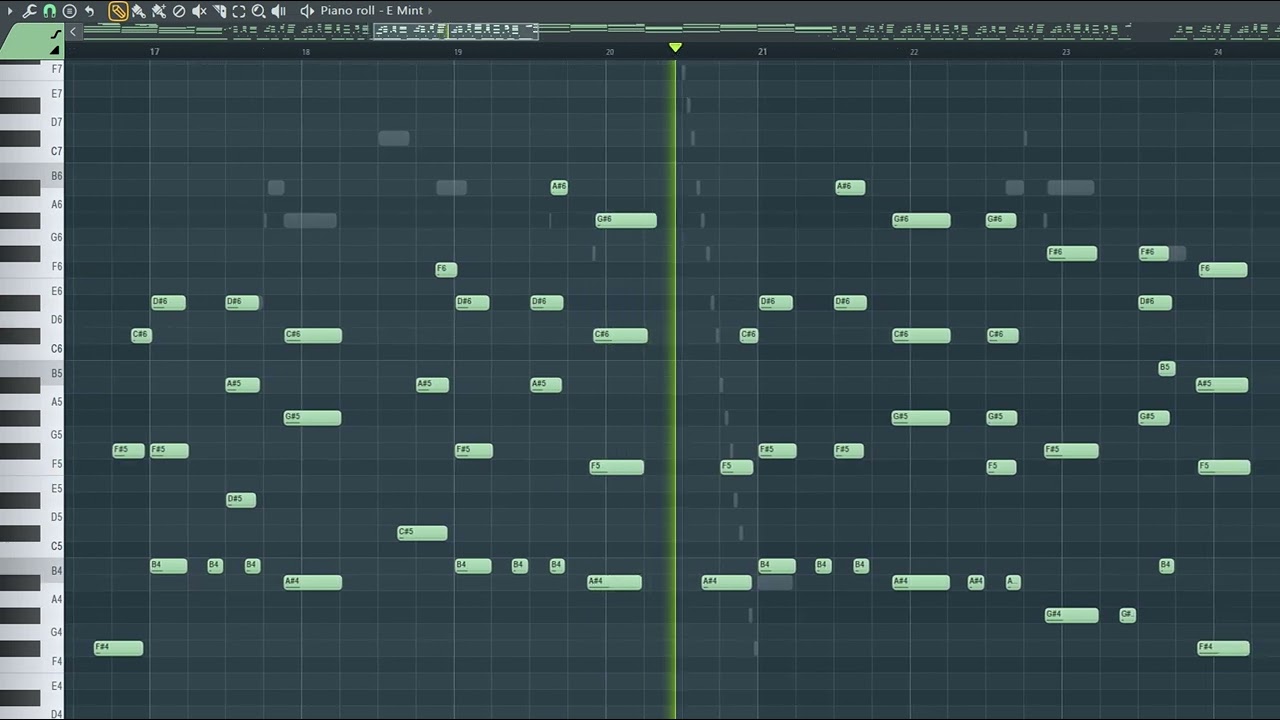Grab the highlighted region in the overview scrollbar

(x=456, y=31)
